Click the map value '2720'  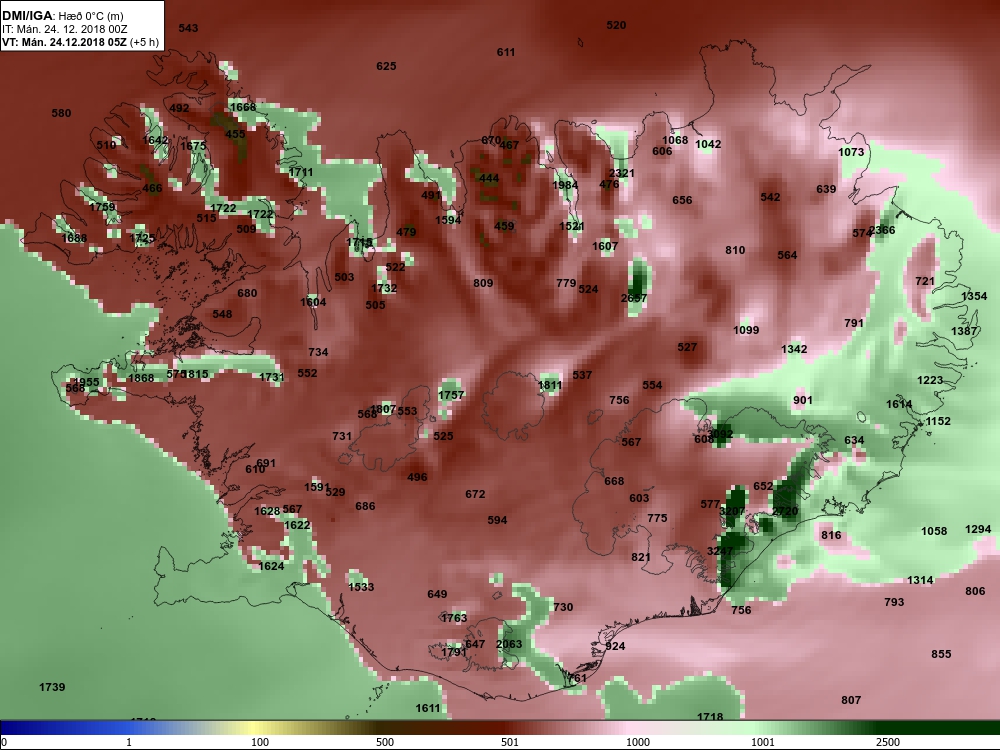coord(785,511)
